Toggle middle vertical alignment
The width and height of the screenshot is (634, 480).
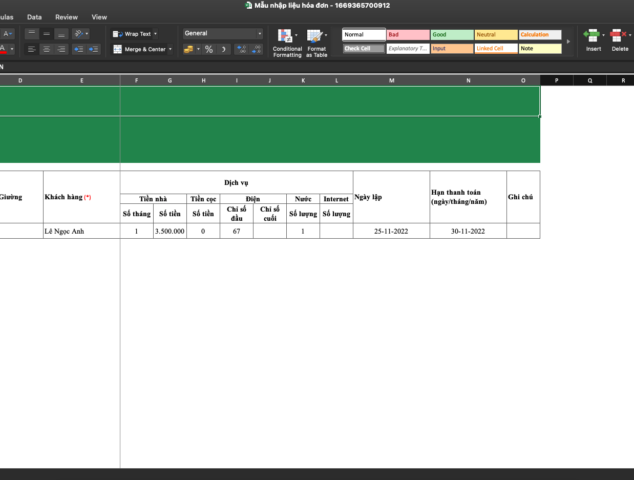pyautogui.click(x=46, y=33)
